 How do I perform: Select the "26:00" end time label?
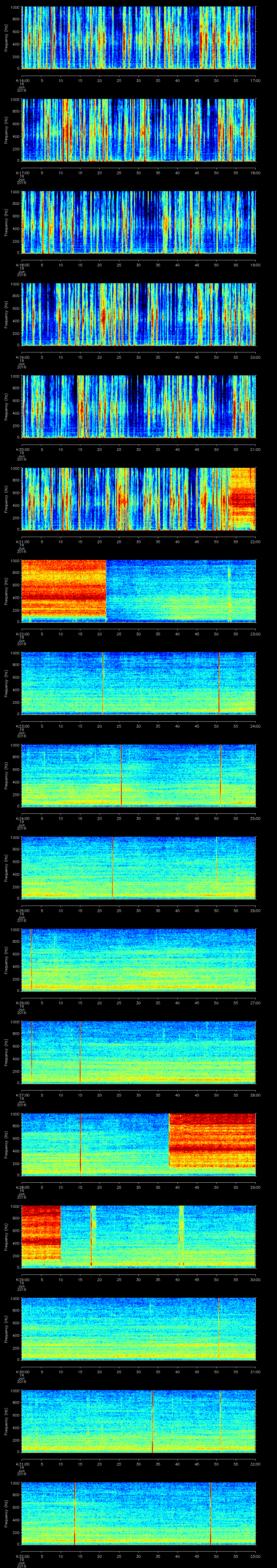[255, 910]
